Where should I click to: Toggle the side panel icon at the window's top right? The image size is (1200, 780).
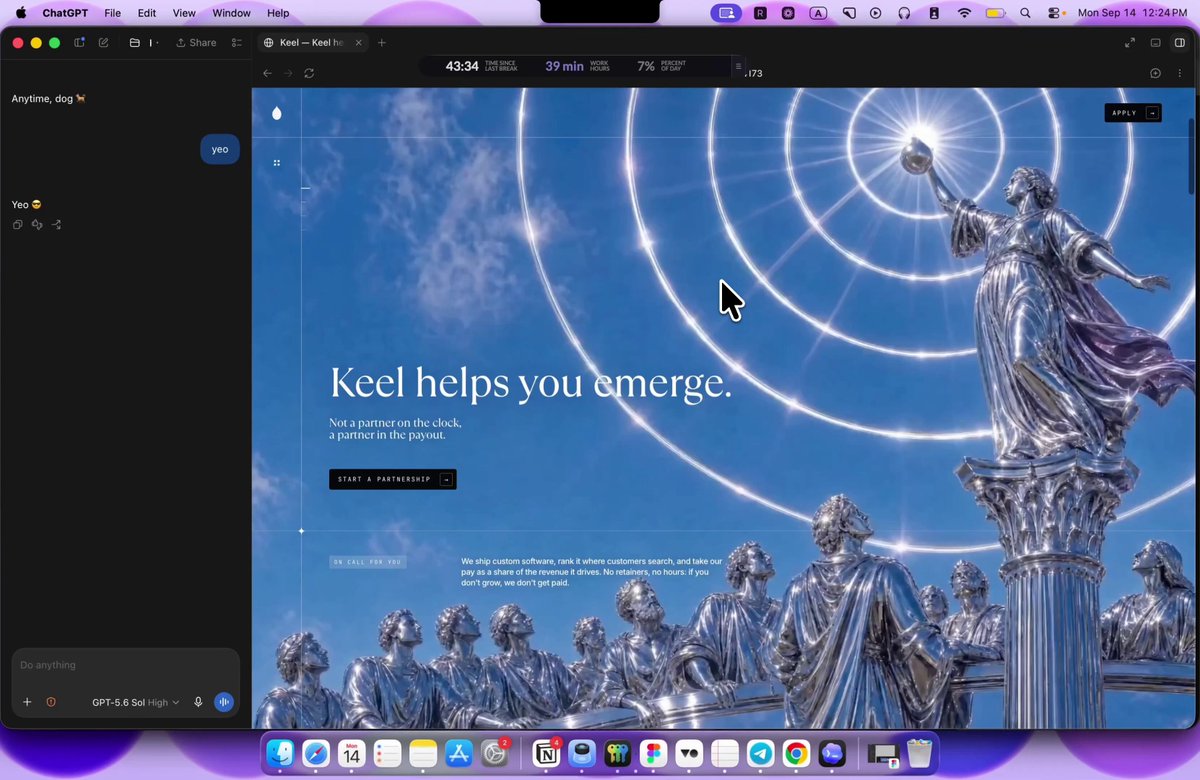coord(1180,43)
